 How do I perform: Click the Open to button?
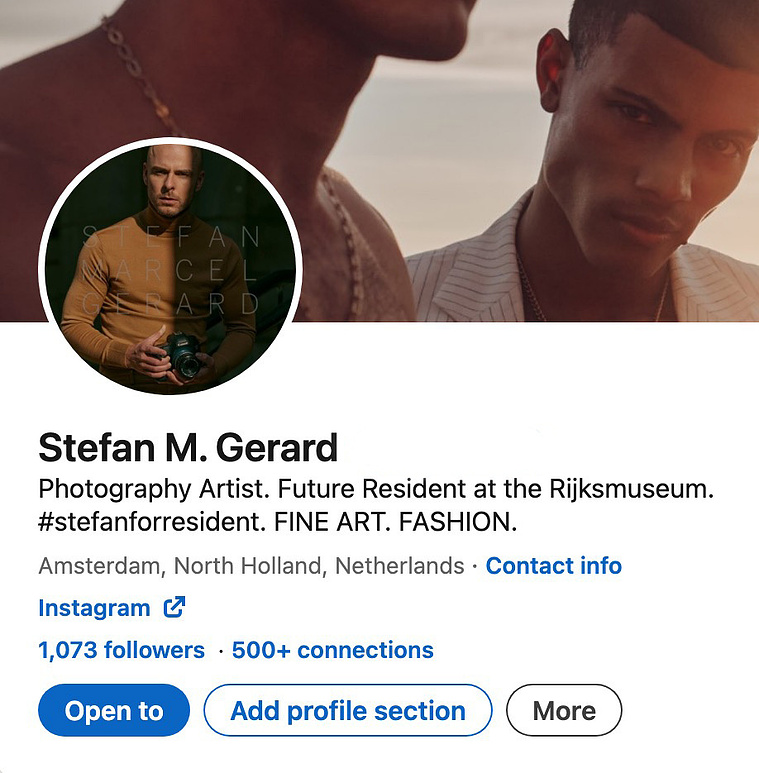coord(114,710)
